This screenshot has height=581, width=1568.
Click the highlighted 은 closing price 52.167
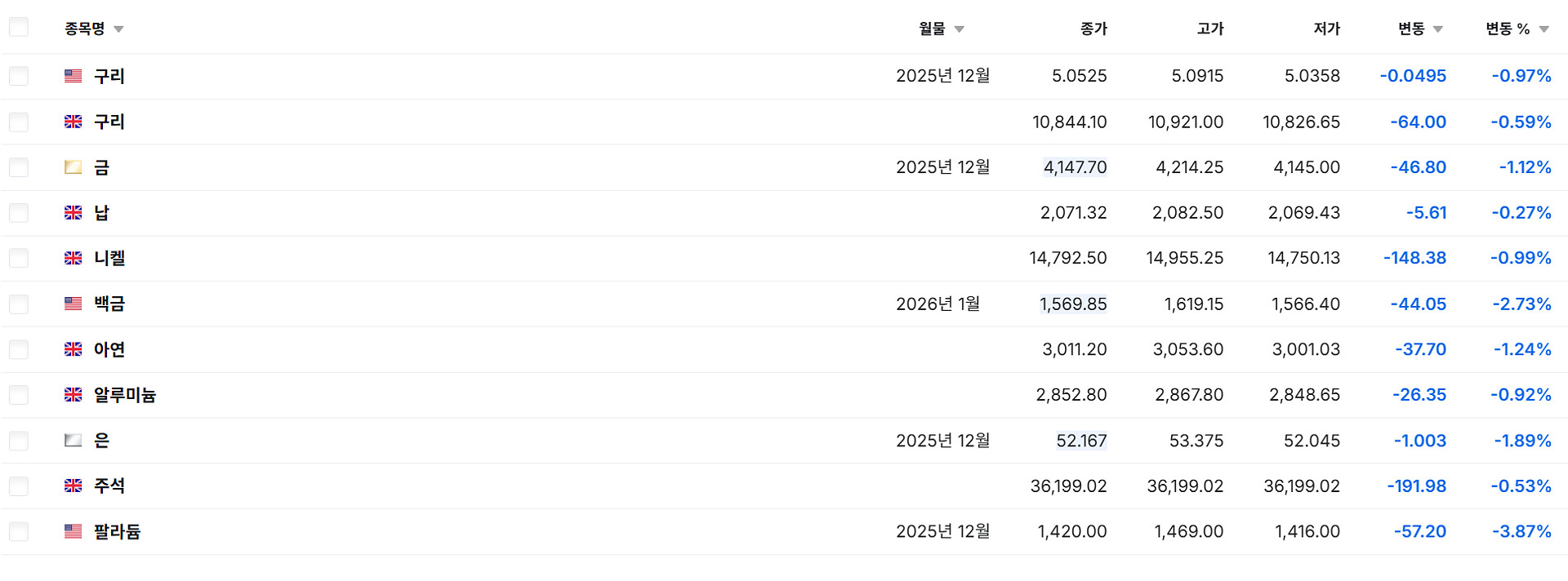coord(1081,441)
